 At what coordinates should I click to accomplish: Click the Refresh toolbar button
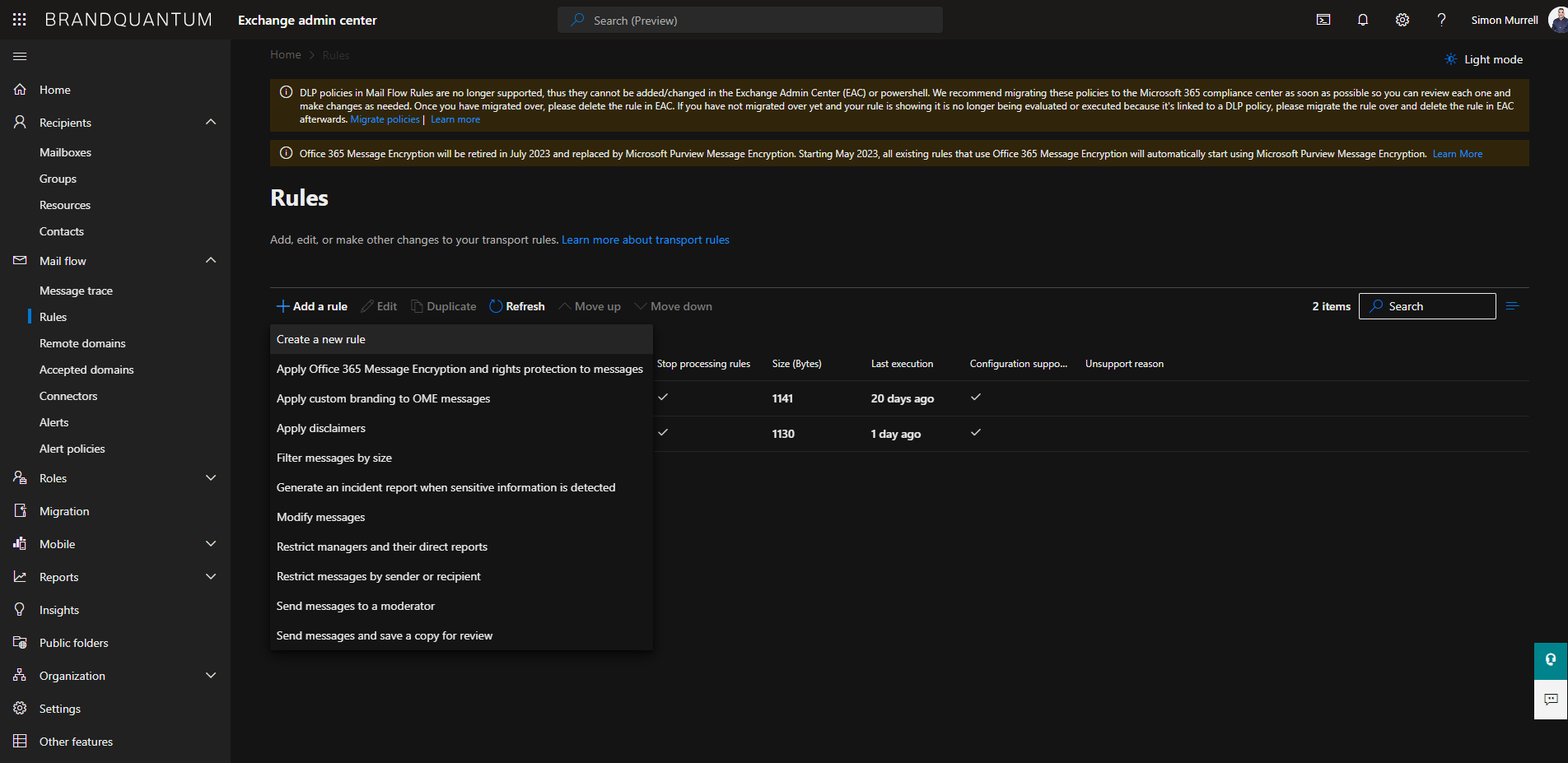[517, 306]
